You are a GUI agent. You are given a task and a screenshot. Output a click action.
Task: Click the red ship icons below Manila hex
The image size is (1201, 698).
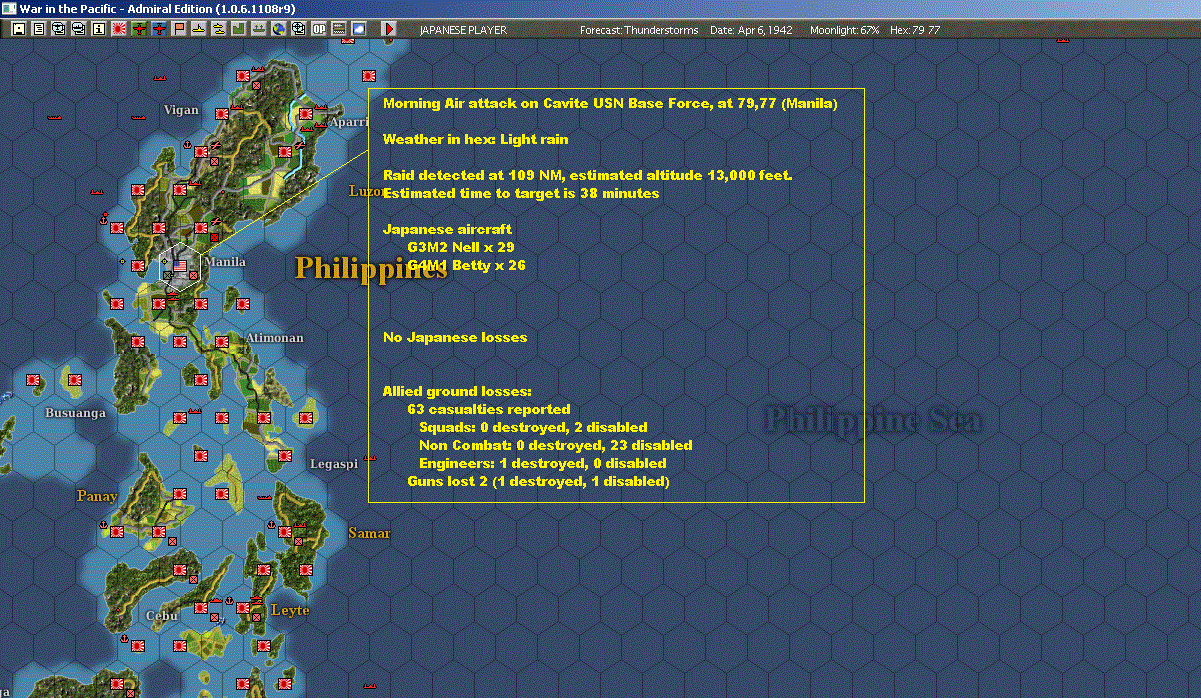click(x=173, y=298)
